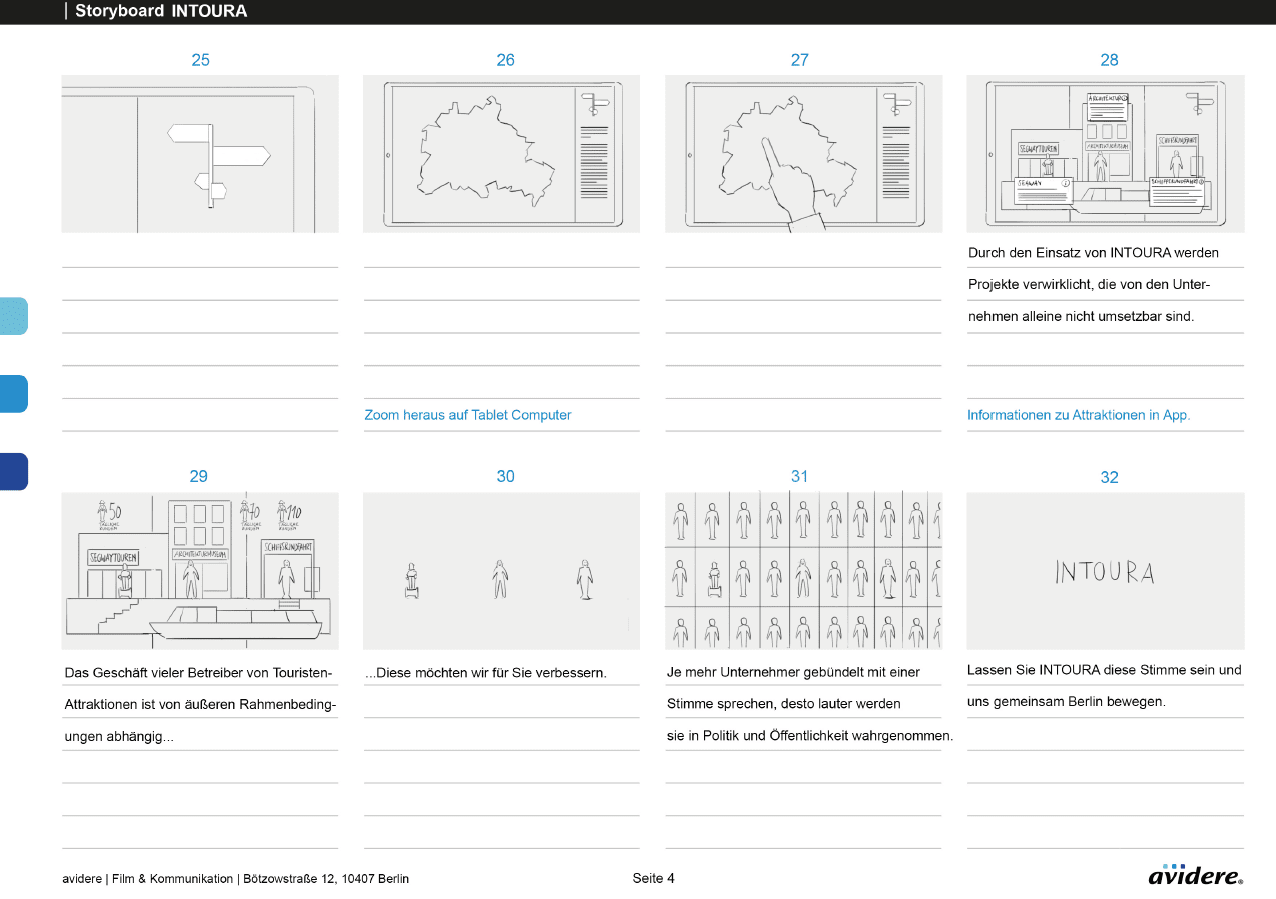Click '...Diese möchten wir für Sie verbessern.'

coord(486,672)
